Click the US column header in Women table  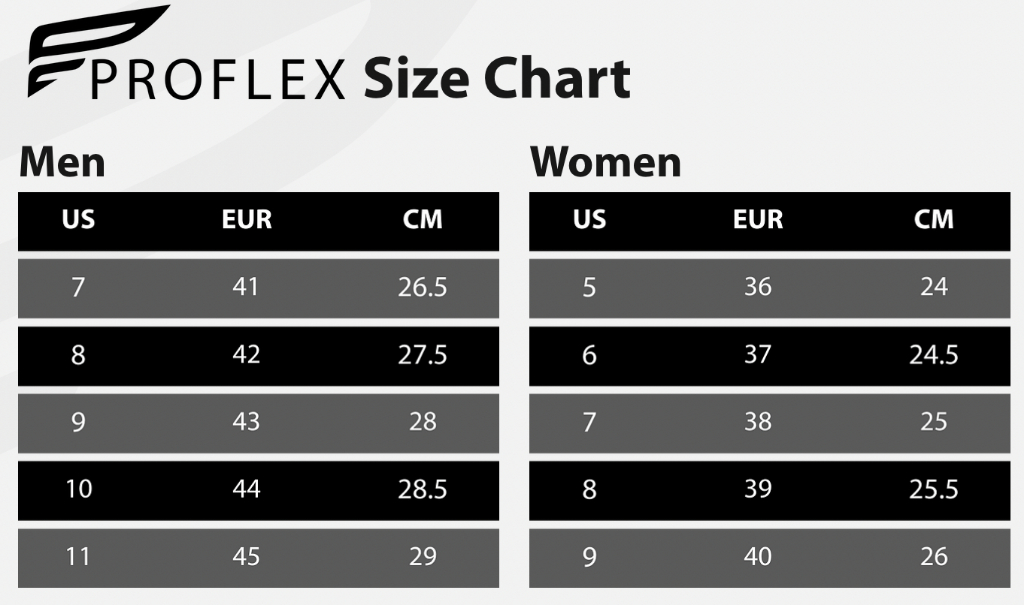point(589,220)
